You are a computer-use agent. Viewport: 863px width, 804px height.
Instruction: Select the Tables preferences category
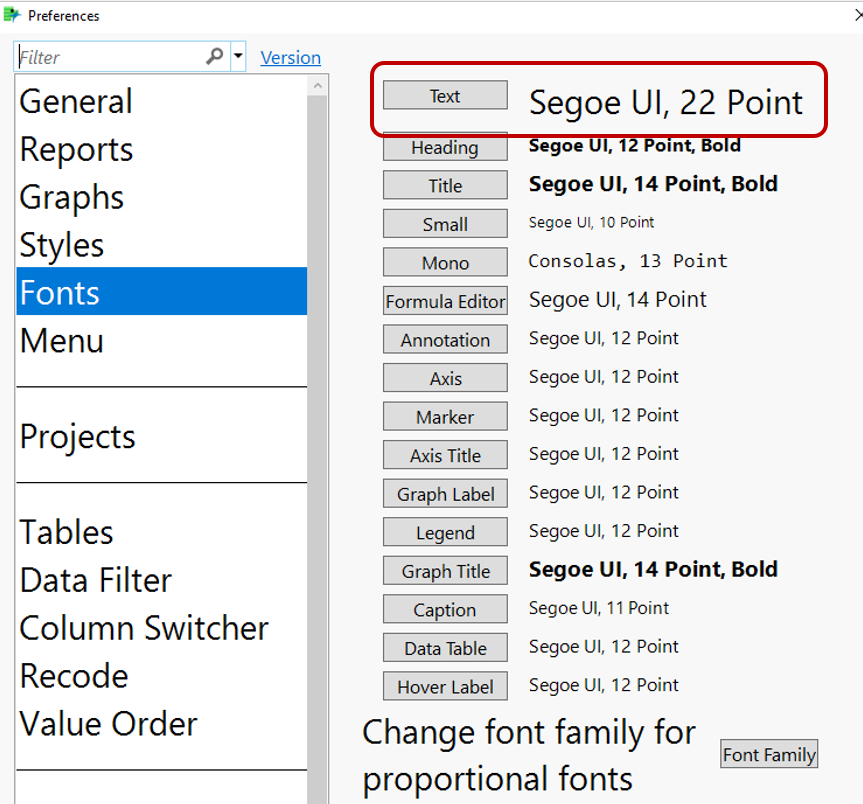click(x=66, y=532)
